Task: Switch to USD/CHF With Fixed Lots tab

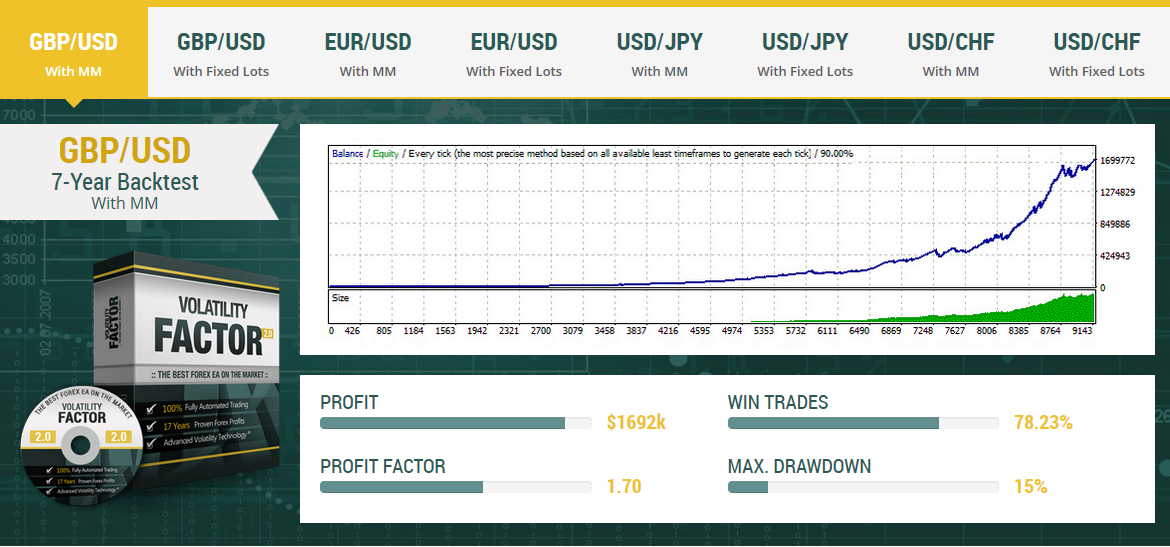Action: 1097,52
